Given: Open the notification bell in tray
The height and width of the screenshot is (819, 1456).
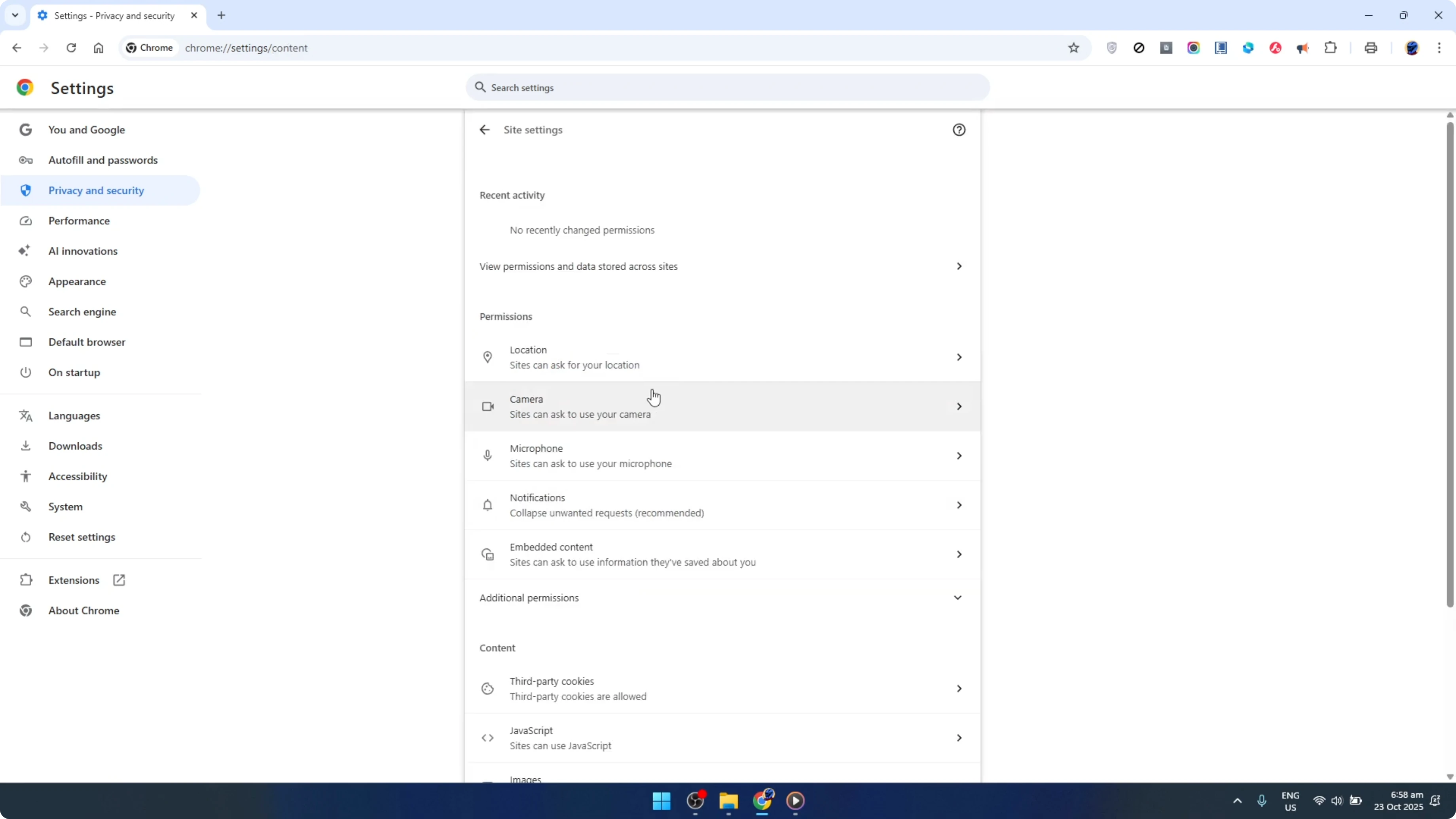Looking at the screenshot, I should pos(1435,801).
